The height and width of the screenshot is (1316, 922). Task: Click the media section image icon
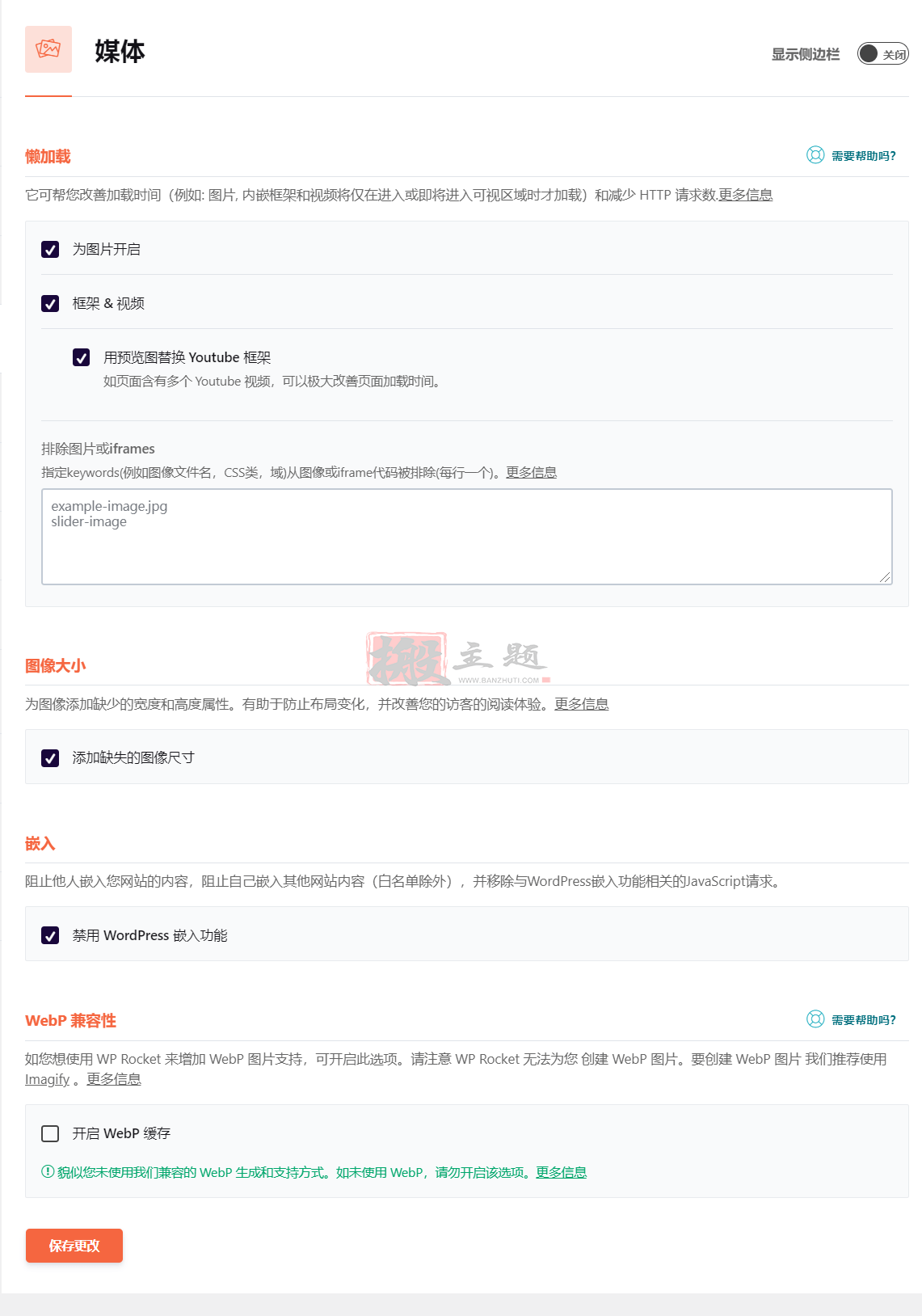[x=48, y=49]
